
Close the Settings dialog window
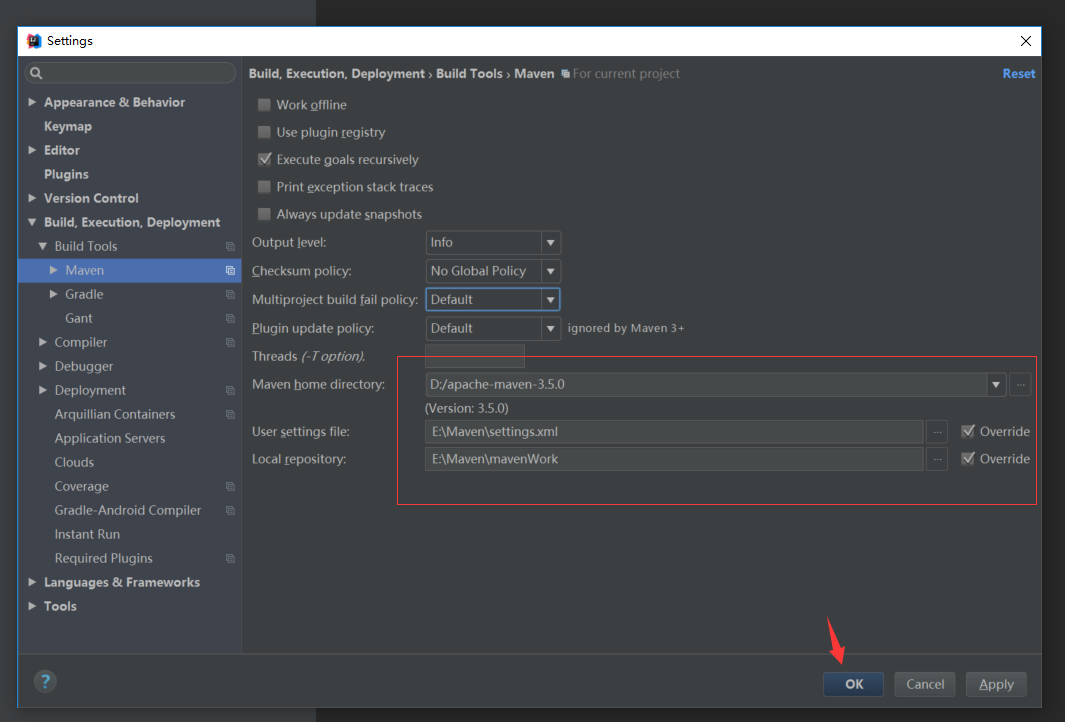pyautogui.click(x=1026, y=41)
